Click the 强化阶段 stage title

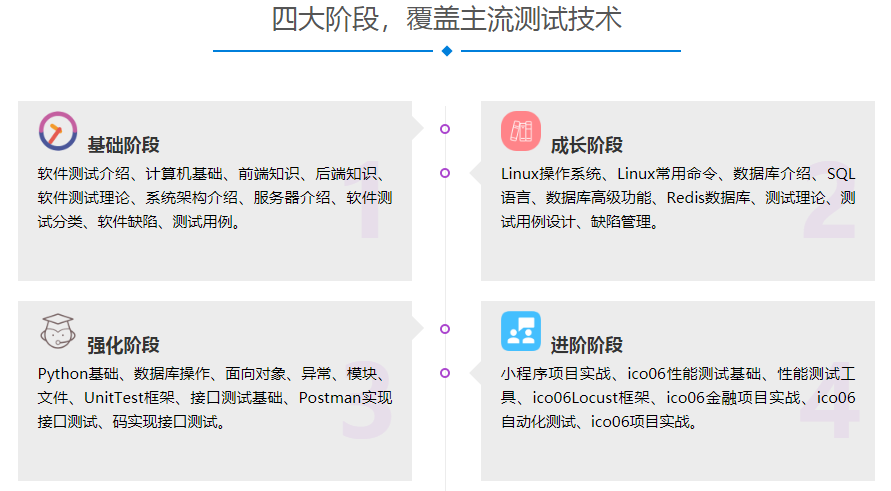tap(123, 345)
